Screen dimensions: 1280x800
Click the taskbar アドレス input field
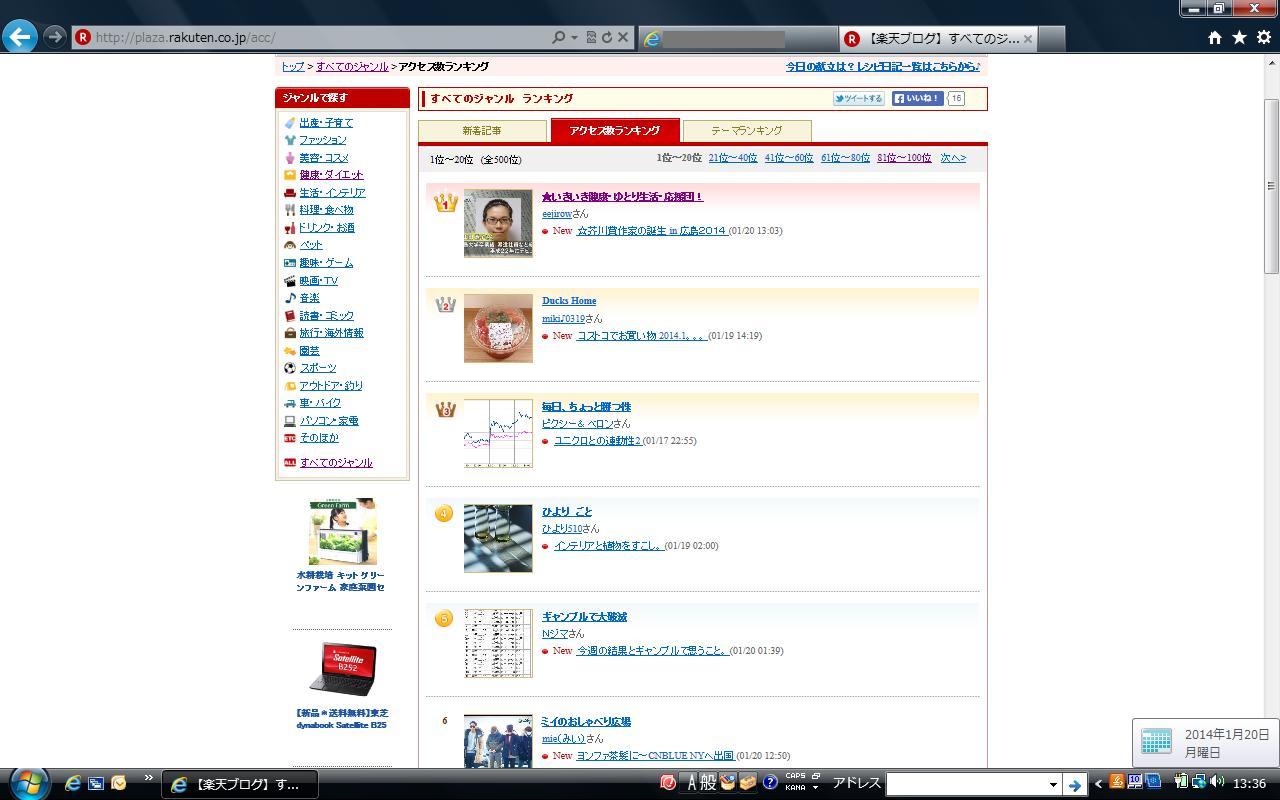[x=965, y=784]
